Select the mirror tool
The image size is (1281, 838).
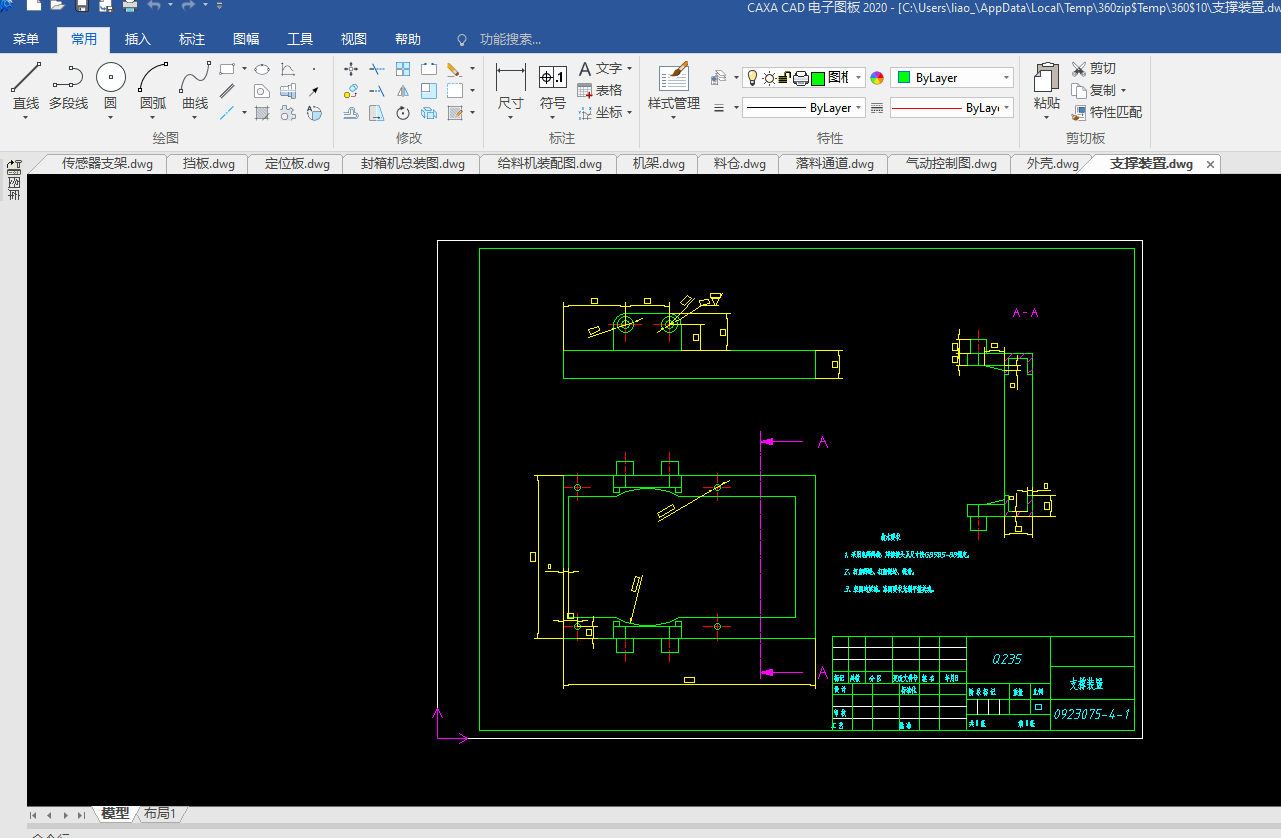pyautogui.click(x=403, y=91)
